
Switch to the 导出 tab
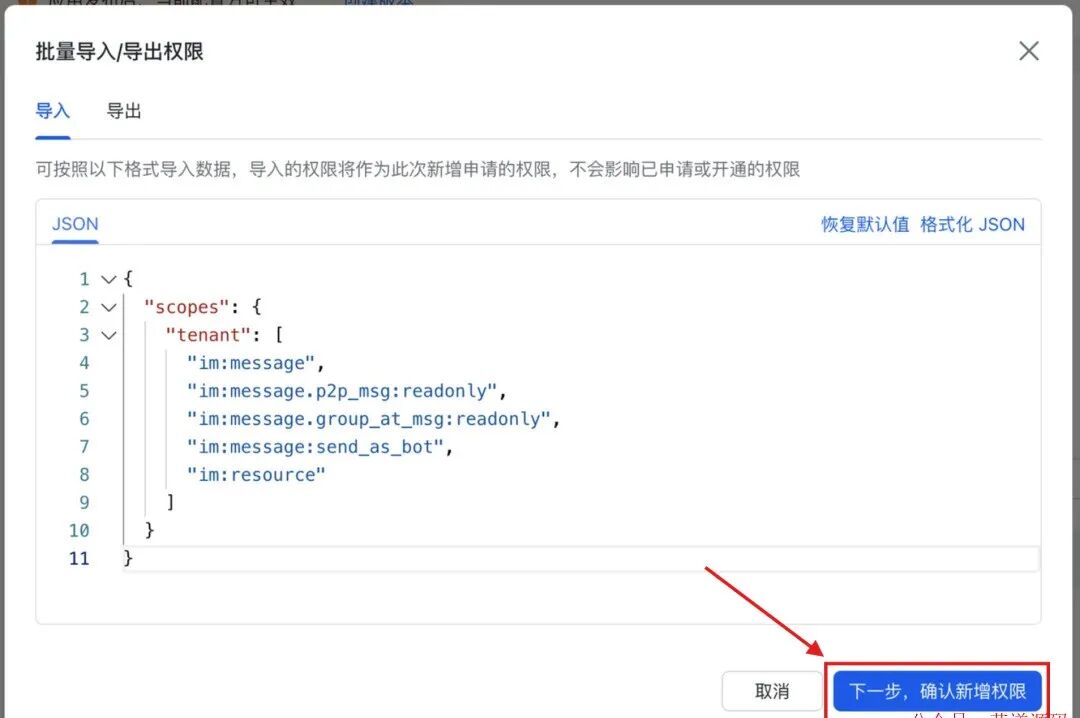point(124,112)
